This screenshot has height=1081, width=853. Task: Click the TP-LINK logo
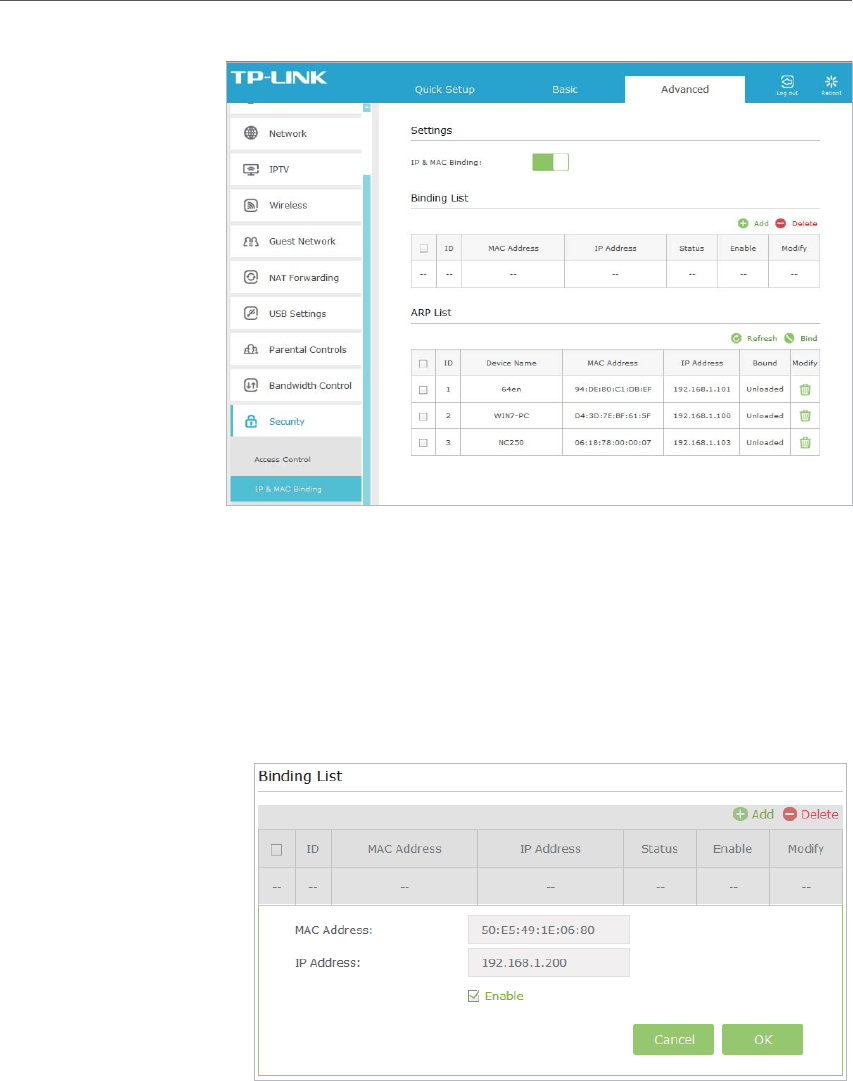click(x=279, y=77)
